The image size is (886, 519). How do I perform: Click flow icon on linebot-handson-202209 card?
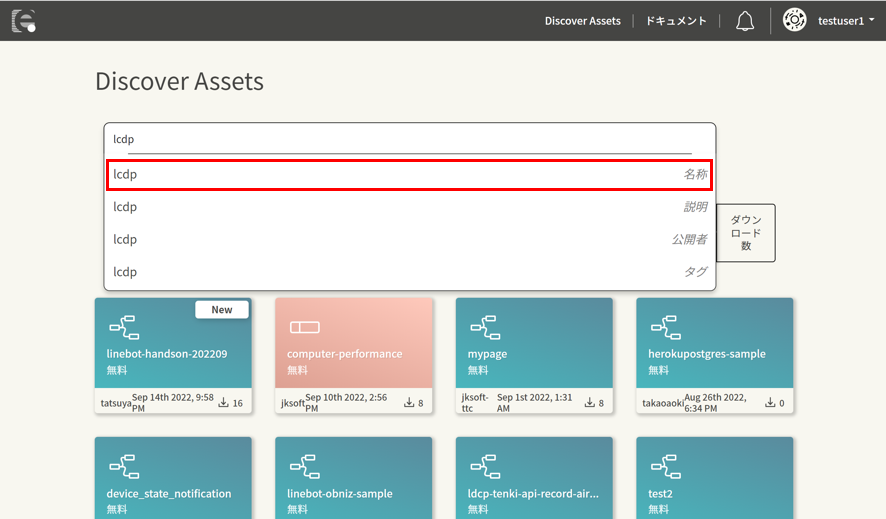tap(124, 328)
